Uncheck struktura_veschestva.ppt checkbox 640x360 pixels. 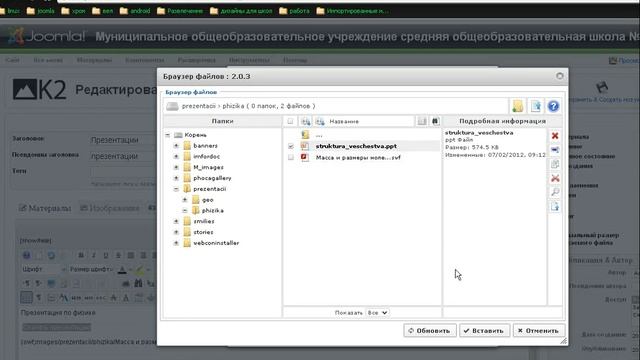(291, 146)
